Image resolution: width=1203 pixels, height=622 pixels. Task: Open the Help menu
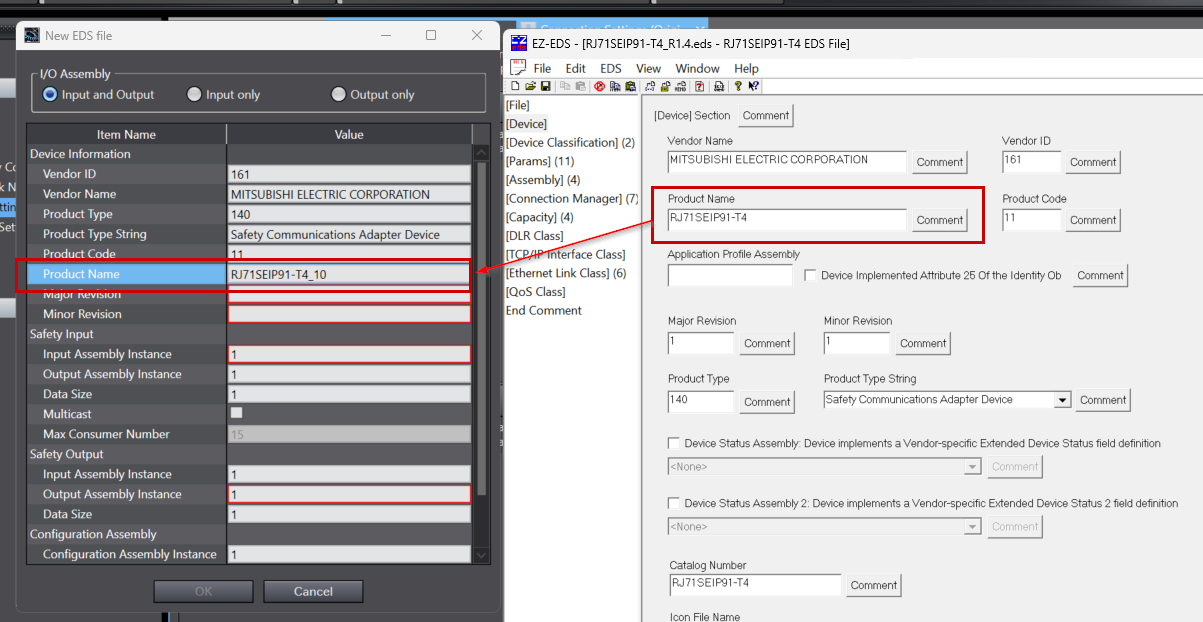(746, 68)
